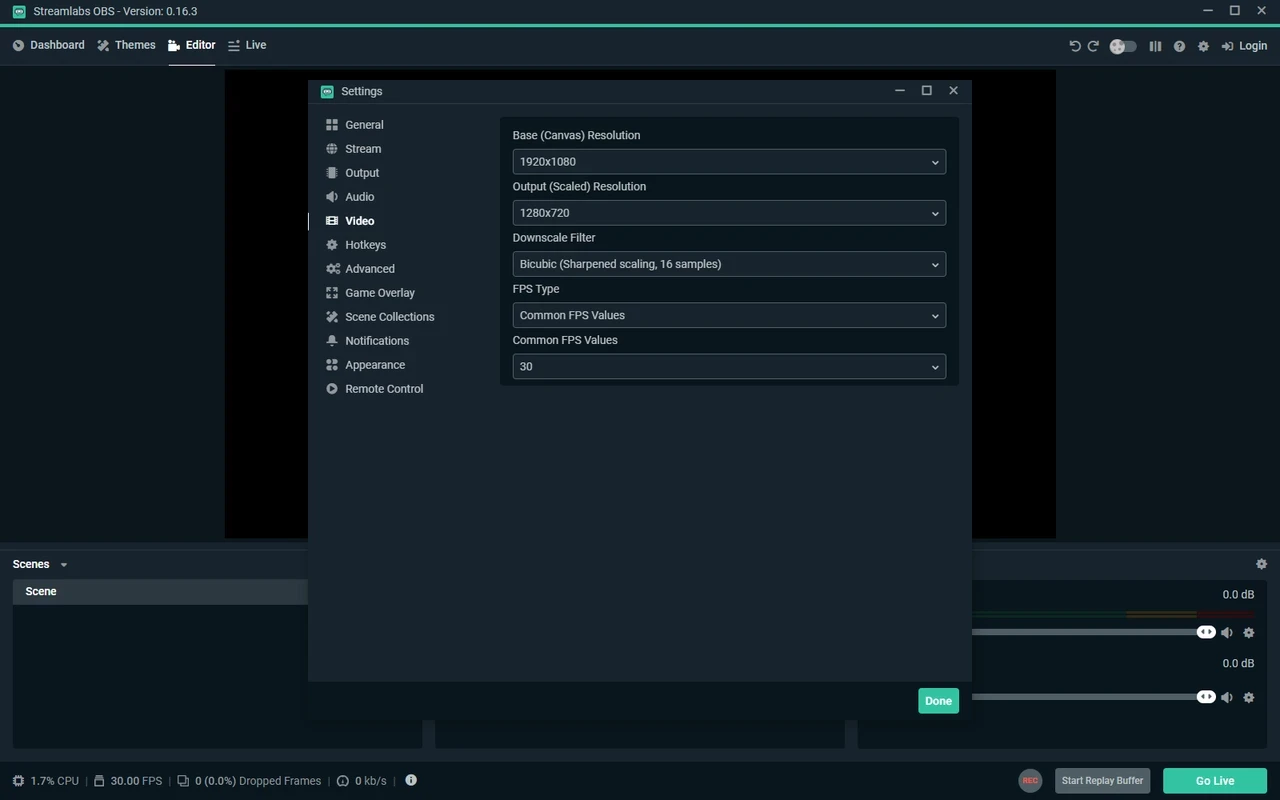Open settings gear for first audio source
Image resolution: width=1280 pixels, height=800 pixels.
(x=1248, y=632)
